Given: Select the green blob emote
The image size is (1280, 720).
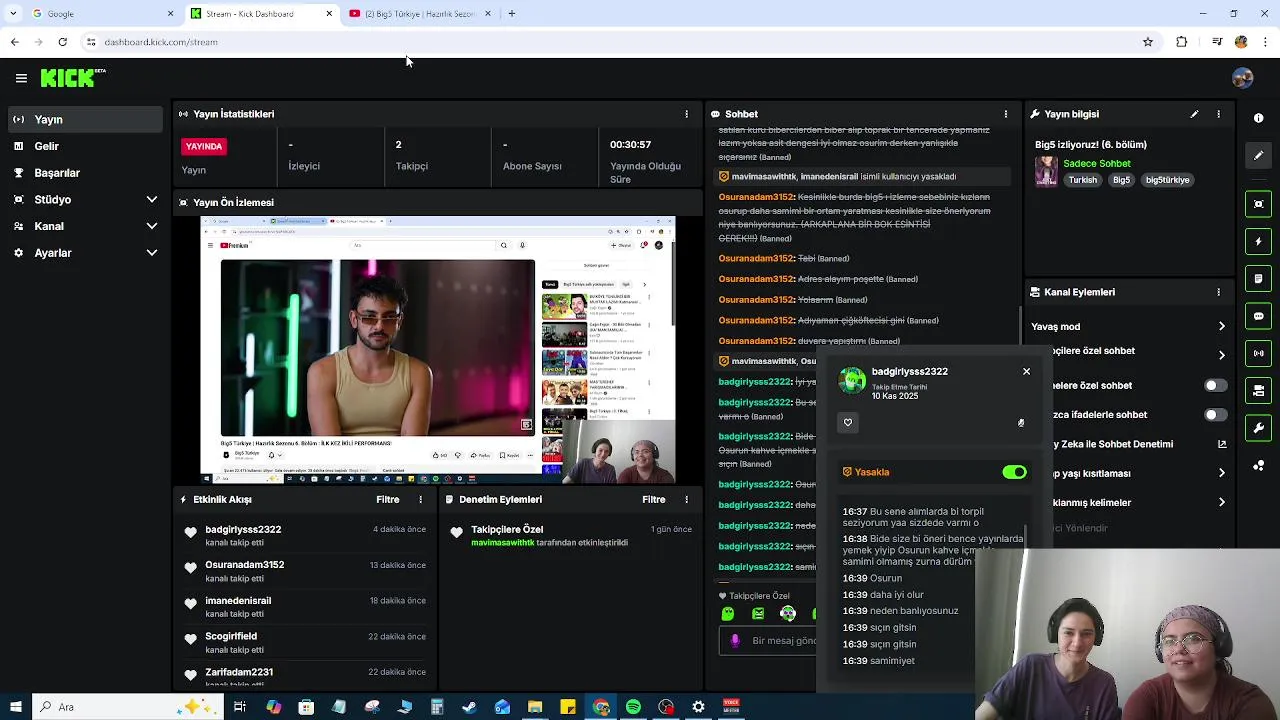Looking at the screenshot, I should (728, 614).
